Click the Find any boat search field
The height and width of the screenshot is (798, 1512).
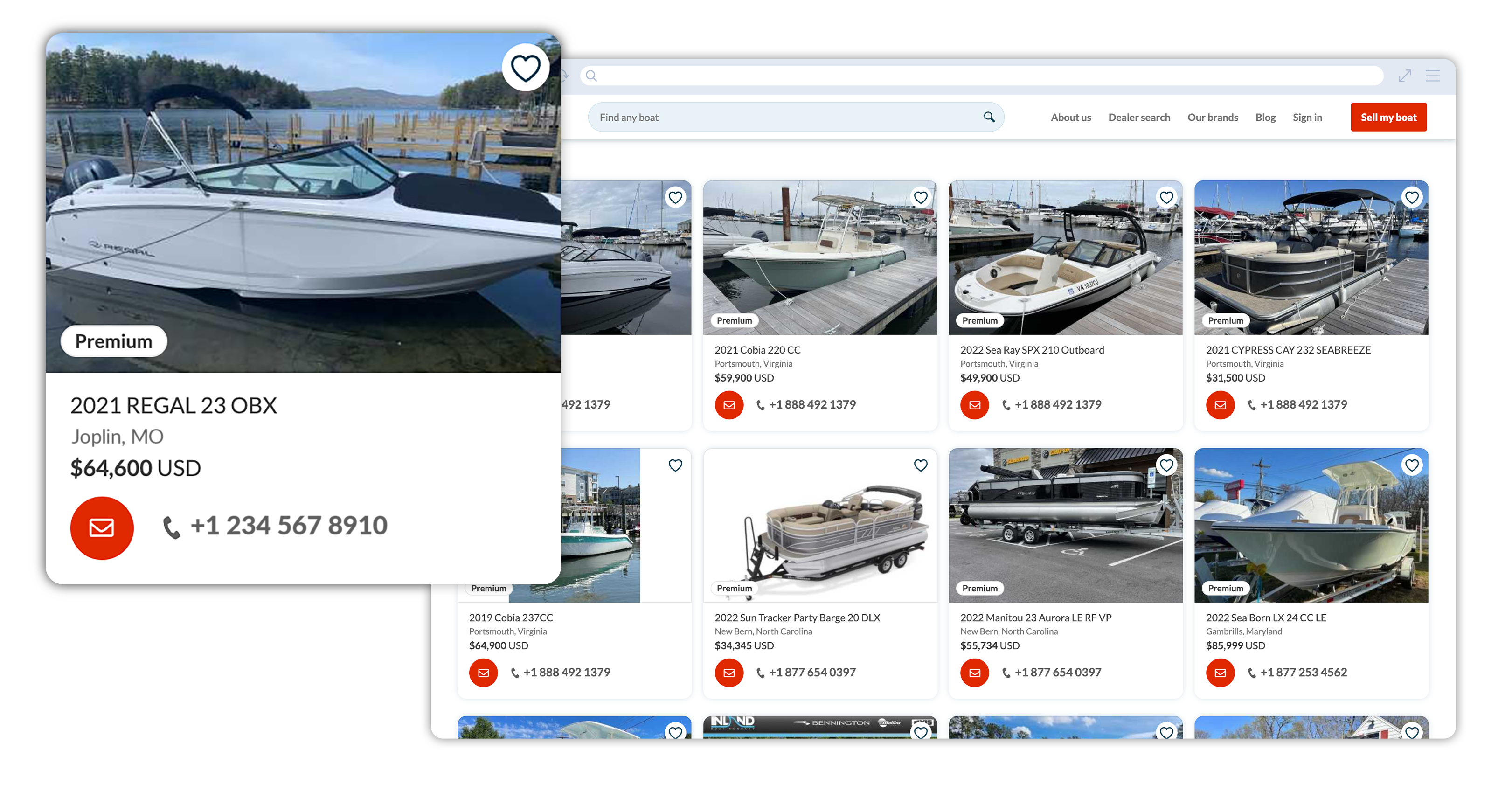click(795, 118)
